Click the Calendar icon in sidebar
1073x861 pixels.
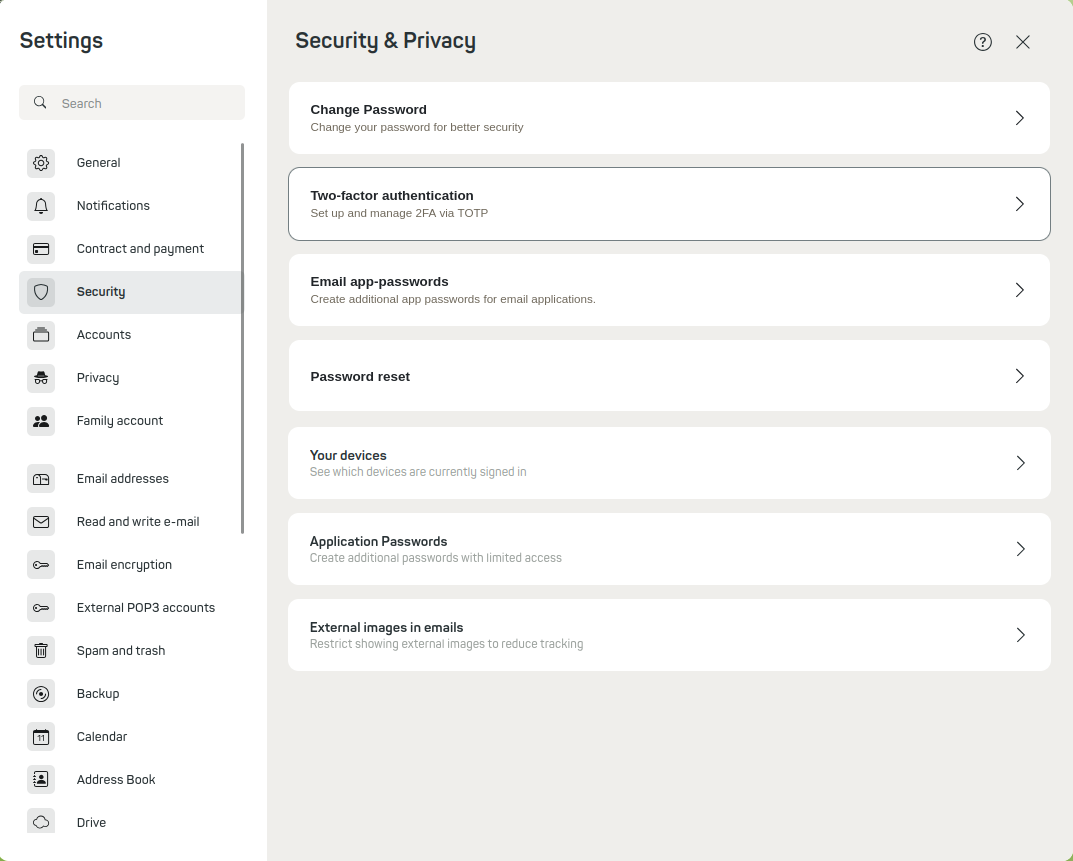pos(41,737)
